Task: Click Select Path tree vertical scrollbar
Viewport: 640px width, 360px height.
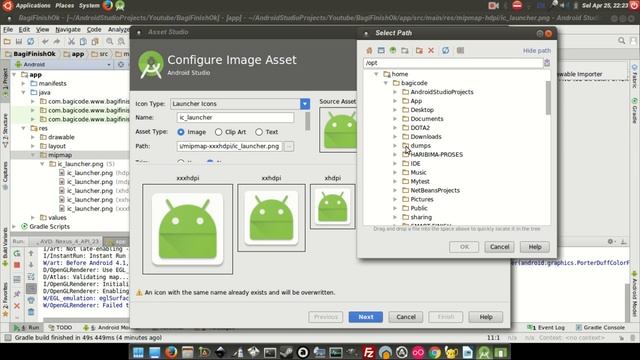Action: 548,98
